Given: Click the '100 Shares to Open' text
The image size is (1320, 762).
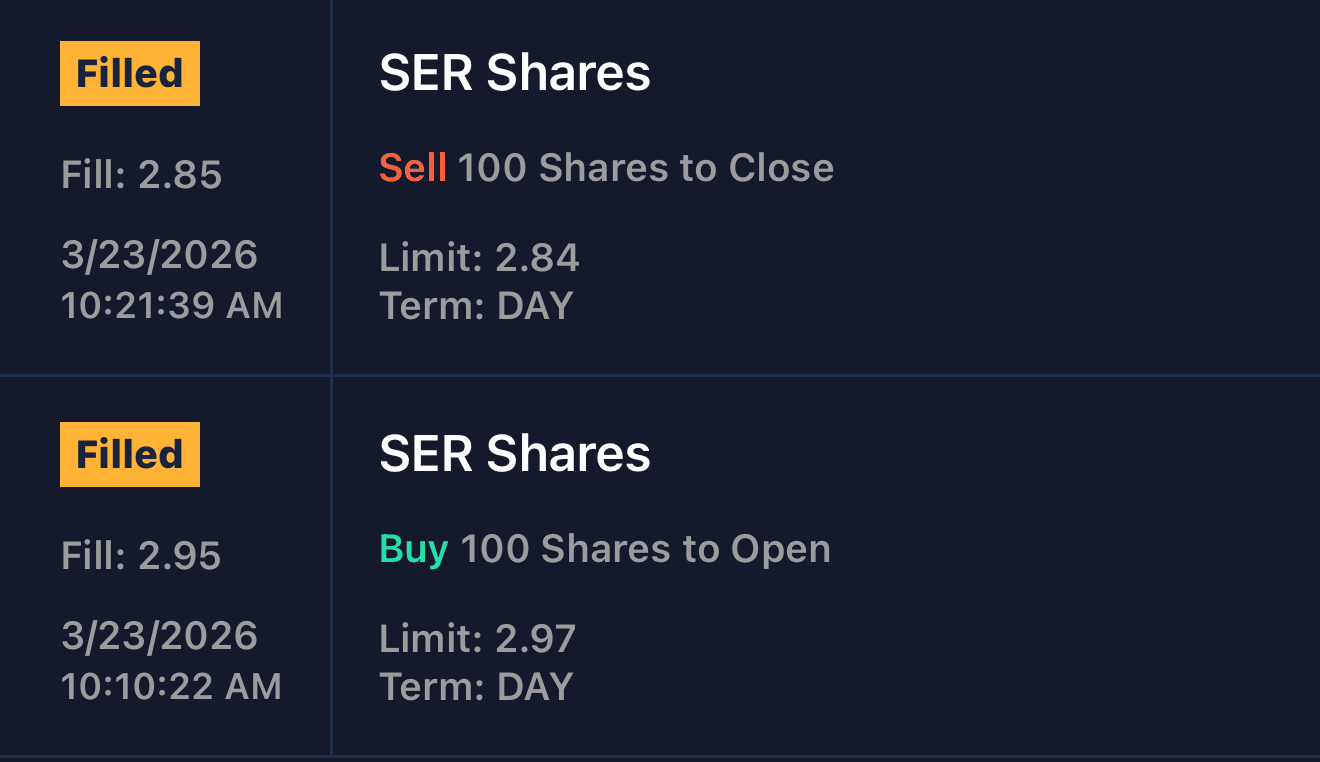Looking at the screenshot, I should (646, 549).
